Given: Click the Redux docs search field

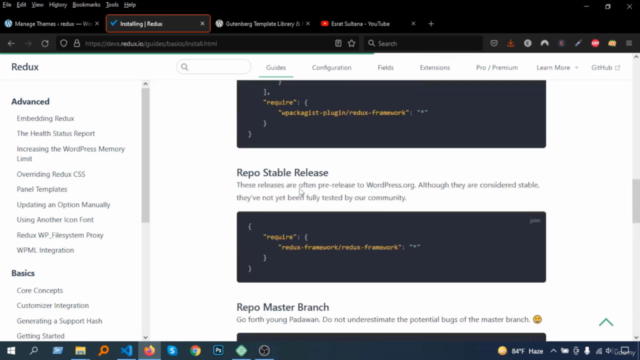Looking at the screenshot, I should click(213, 67).
